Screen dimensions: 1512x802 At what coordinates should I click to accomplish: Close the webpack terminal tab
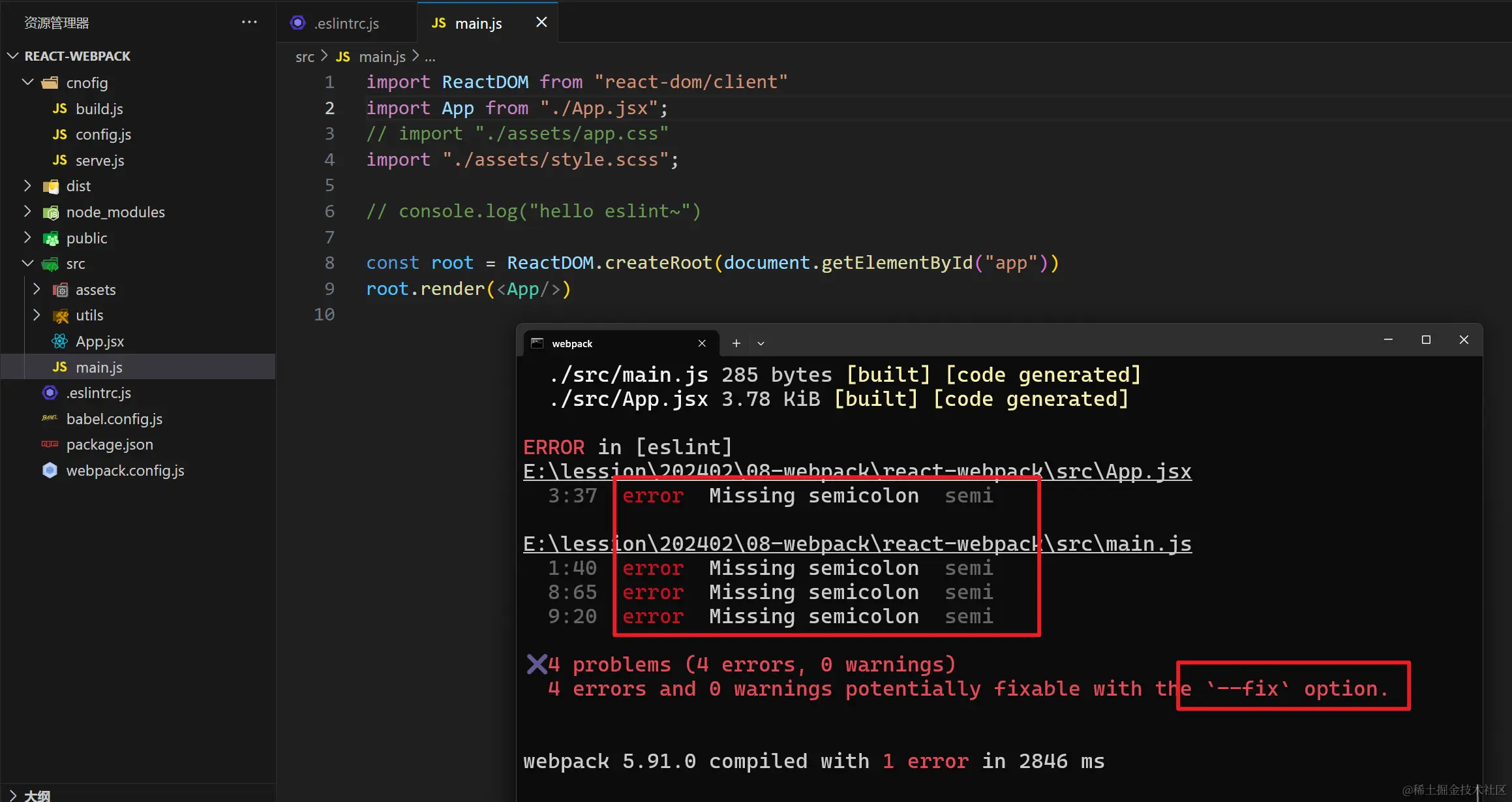tap(702, 343)
